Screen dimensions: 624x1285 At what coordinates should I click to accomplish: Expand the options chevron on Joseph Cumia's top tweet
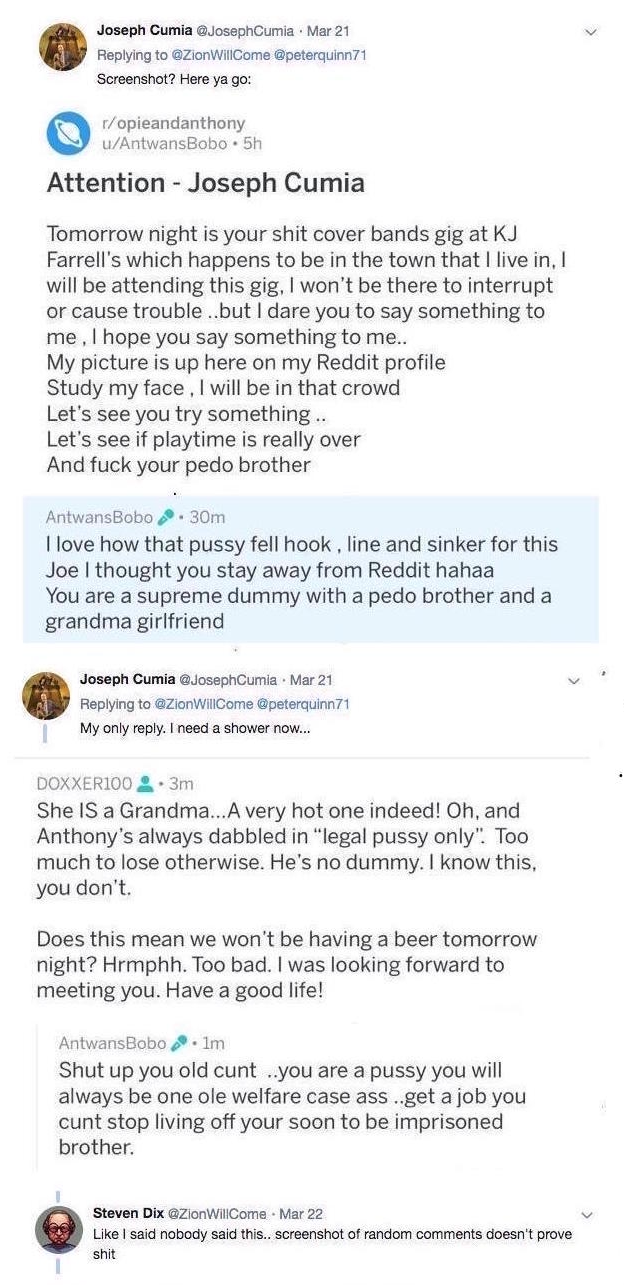click(590, 32)
